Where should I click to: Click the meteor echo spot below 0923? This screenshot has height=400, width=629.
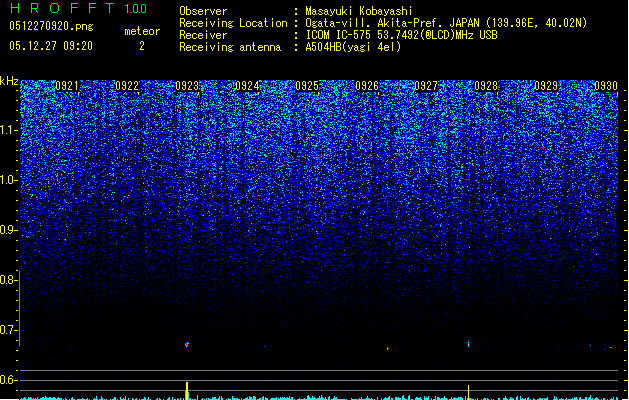187,345
